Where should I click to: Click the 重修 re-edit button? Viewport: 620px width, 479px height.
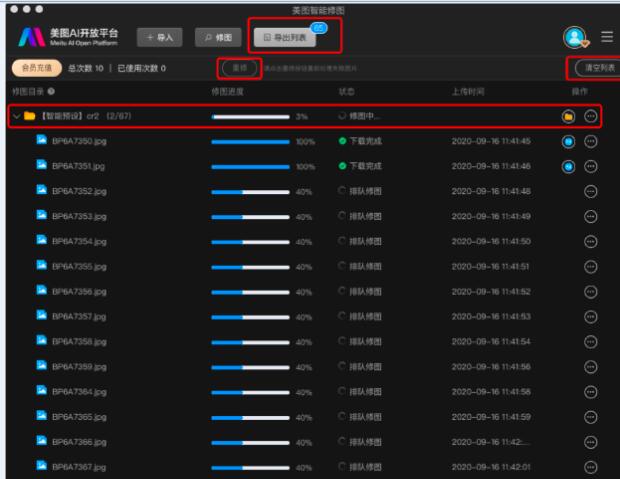[239, 68]
